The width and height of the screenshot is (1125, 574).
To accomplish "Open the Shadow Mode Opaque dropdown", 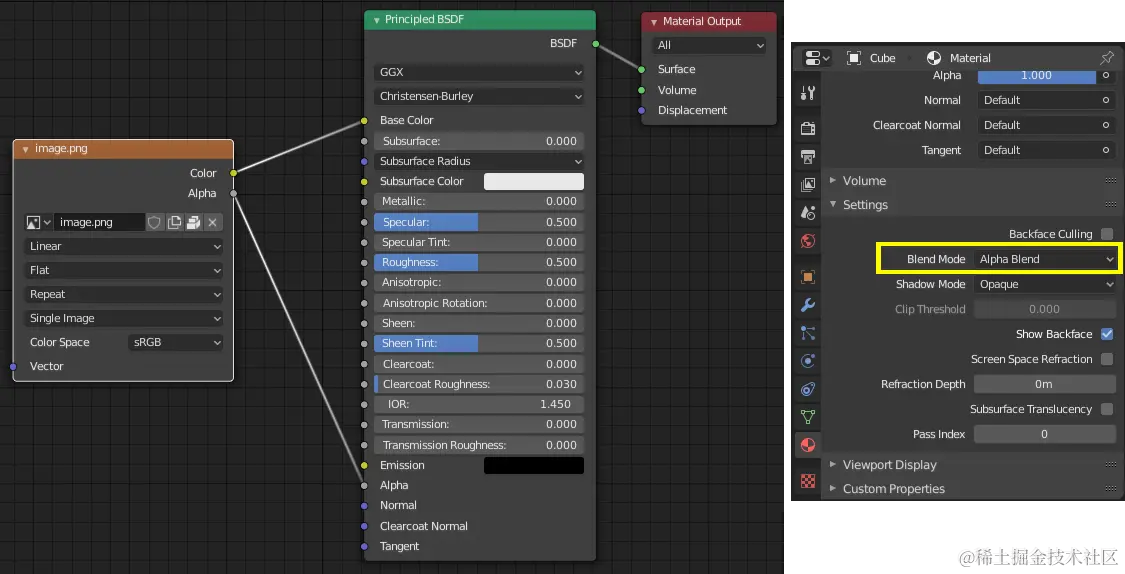I will tap(1045, 284).
